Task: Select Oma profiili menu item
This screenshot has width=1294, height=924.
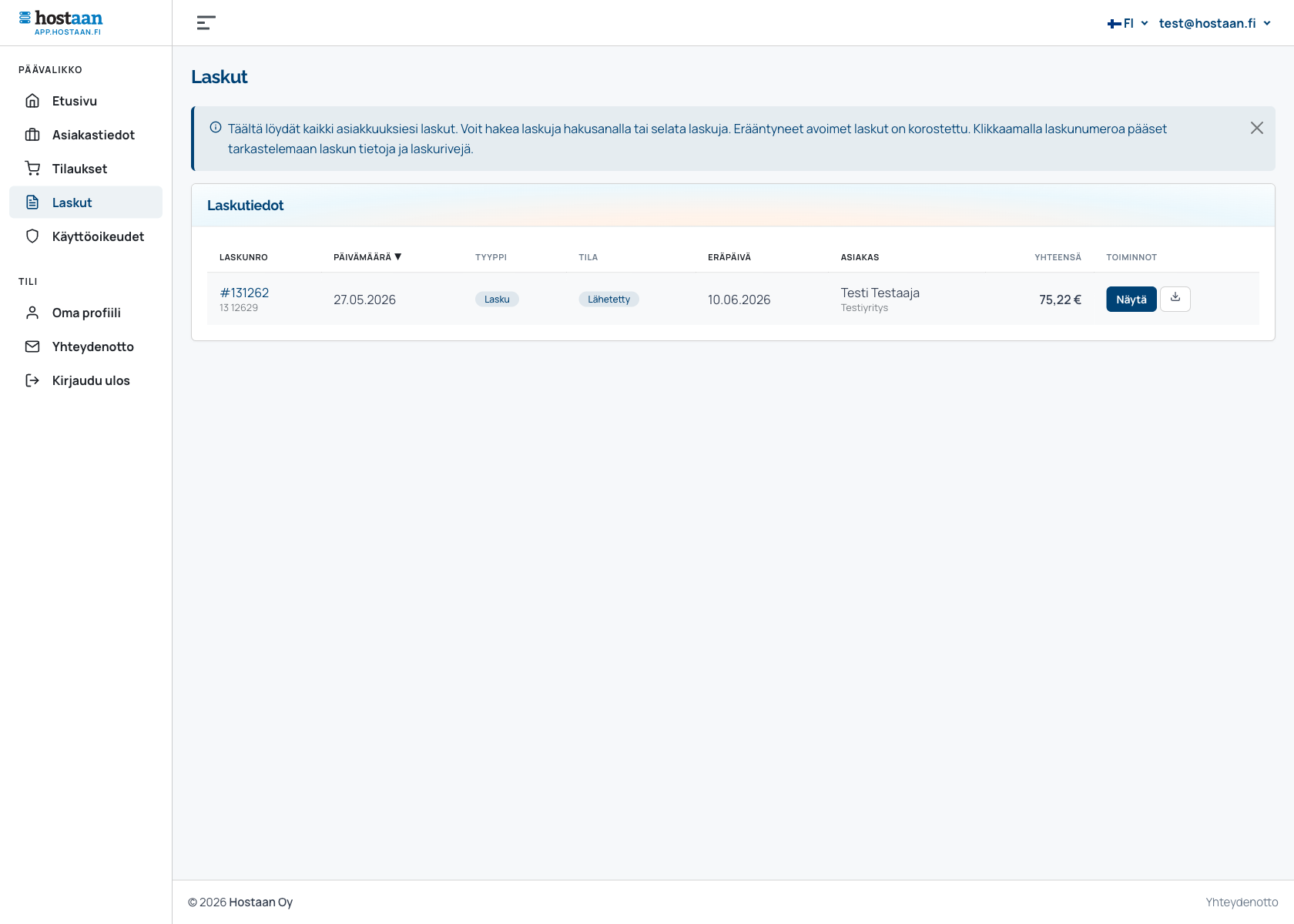Action: coord(86,313)
